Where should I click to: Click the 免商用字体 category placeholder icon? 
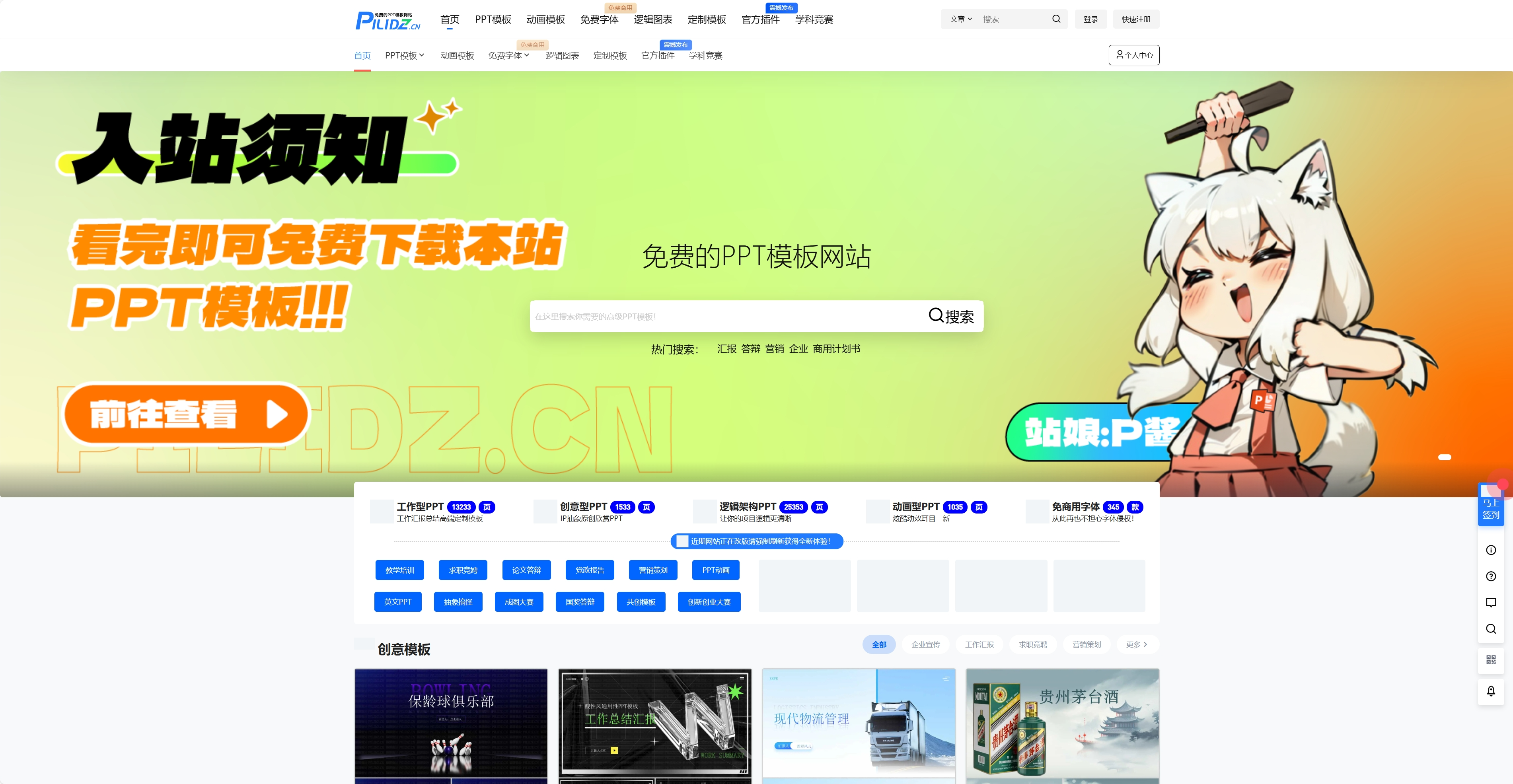[x=1037, y=512]
